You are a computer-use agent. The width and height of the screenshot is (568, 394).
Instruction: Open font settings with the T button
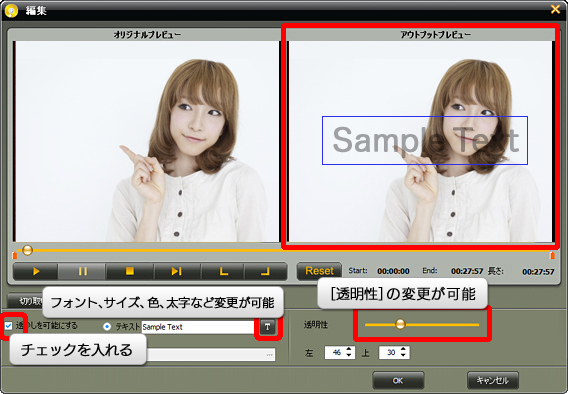click(267, 327)
